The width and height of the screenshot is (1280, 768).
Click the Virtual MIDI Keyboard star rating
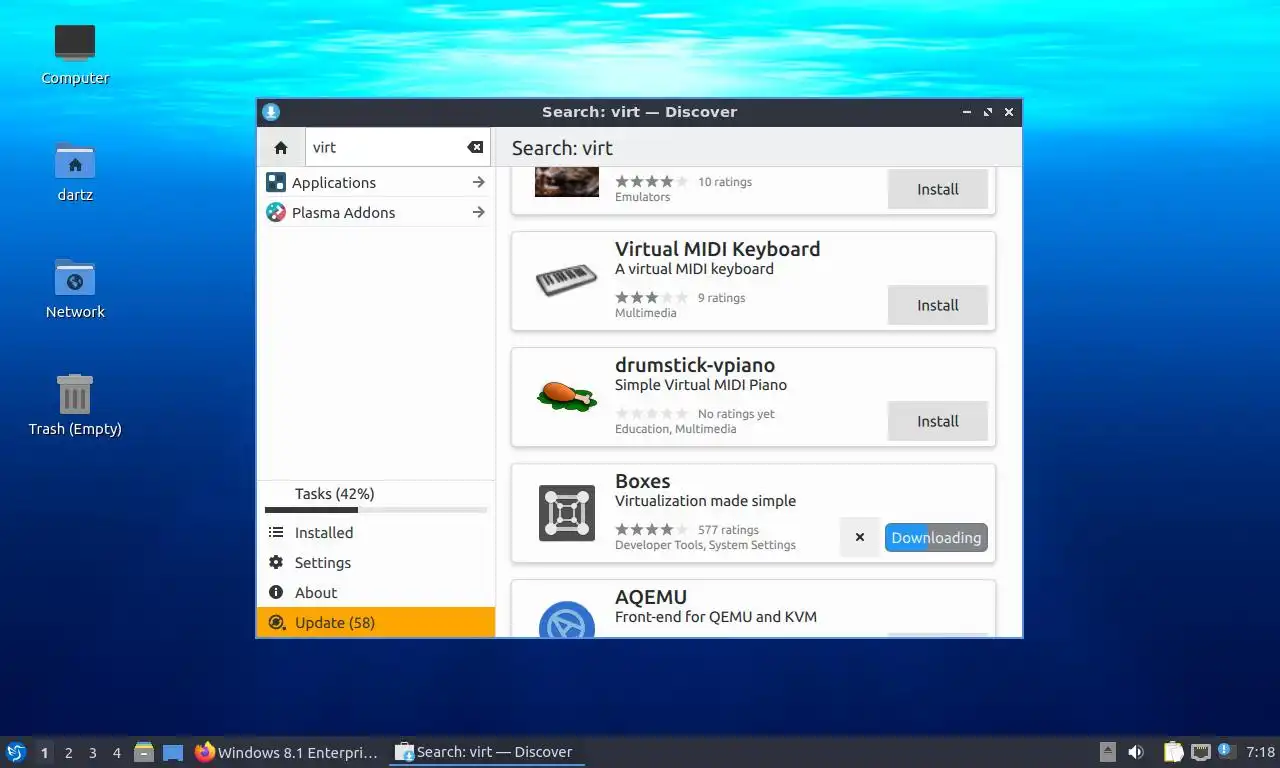(x=651, y=297)
